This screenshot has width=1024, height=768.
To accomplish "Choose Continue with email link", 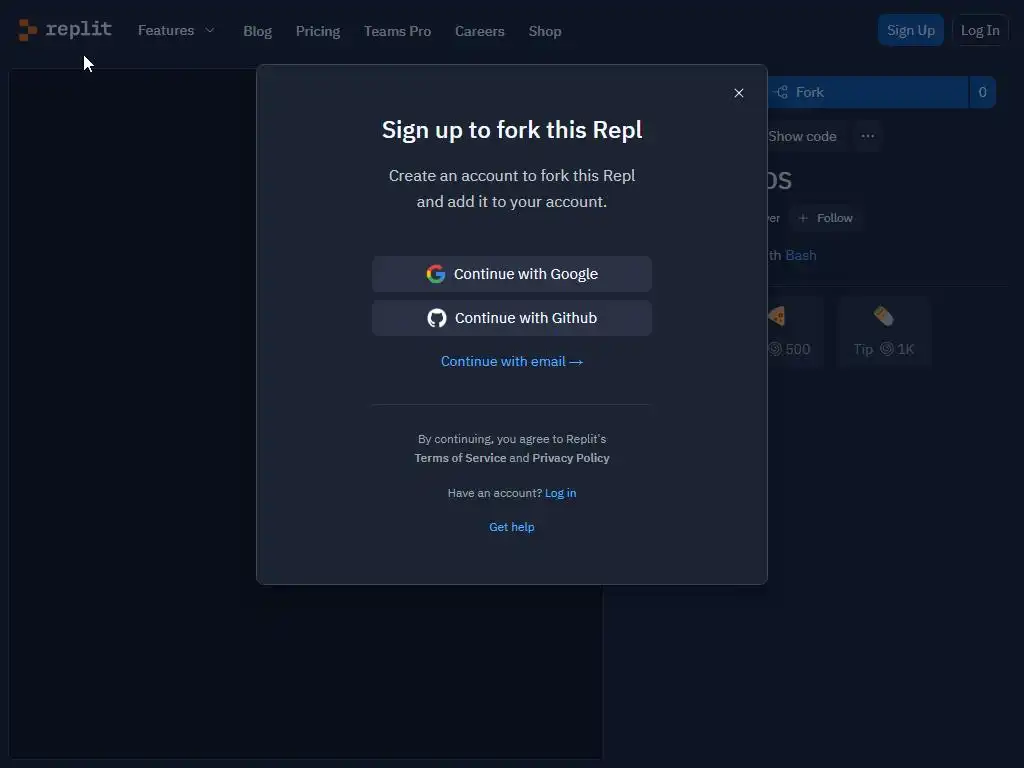I will coord(512,361).
